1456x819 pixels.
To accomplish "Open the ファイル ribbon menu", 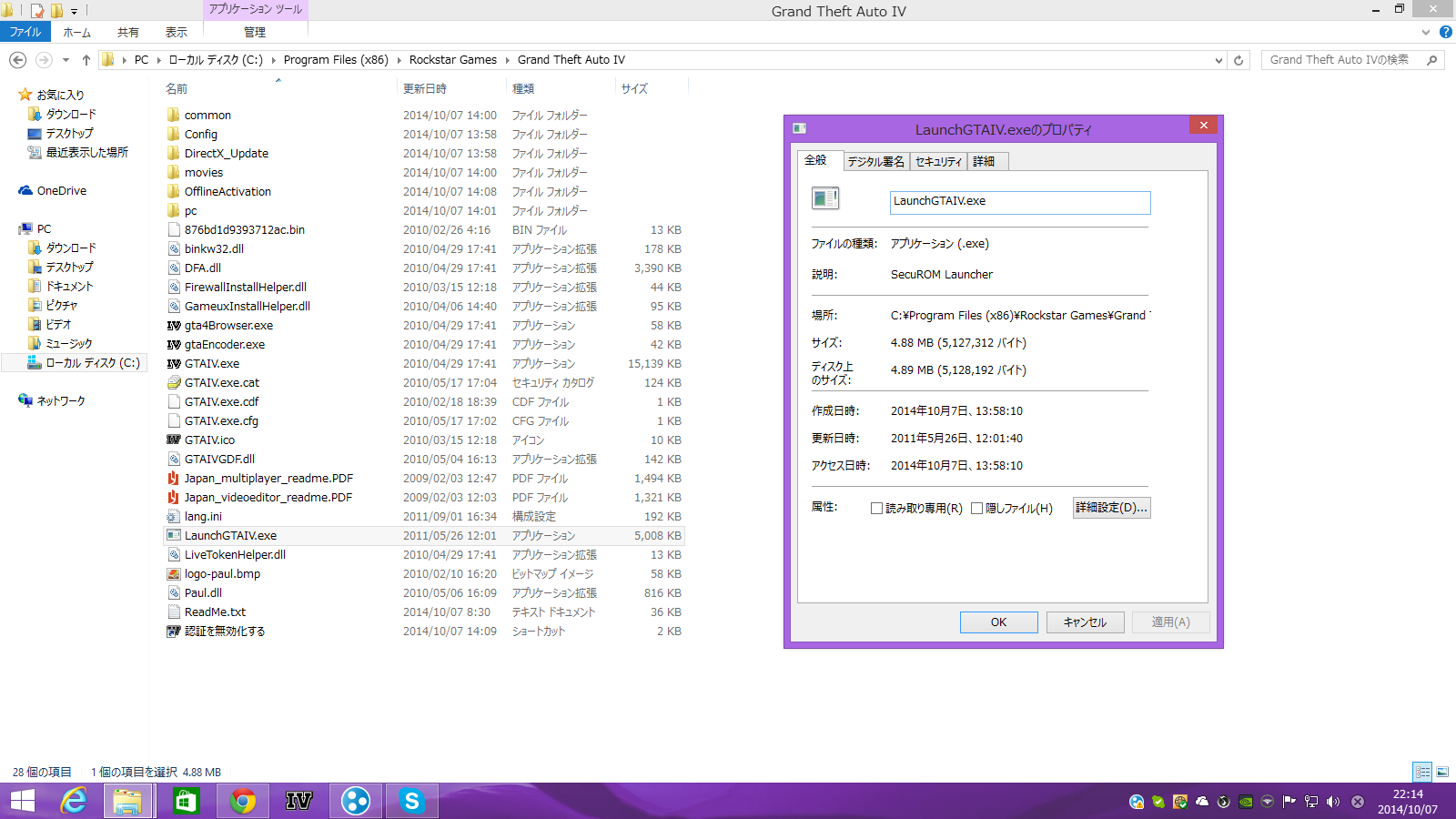I will [25, 32].
